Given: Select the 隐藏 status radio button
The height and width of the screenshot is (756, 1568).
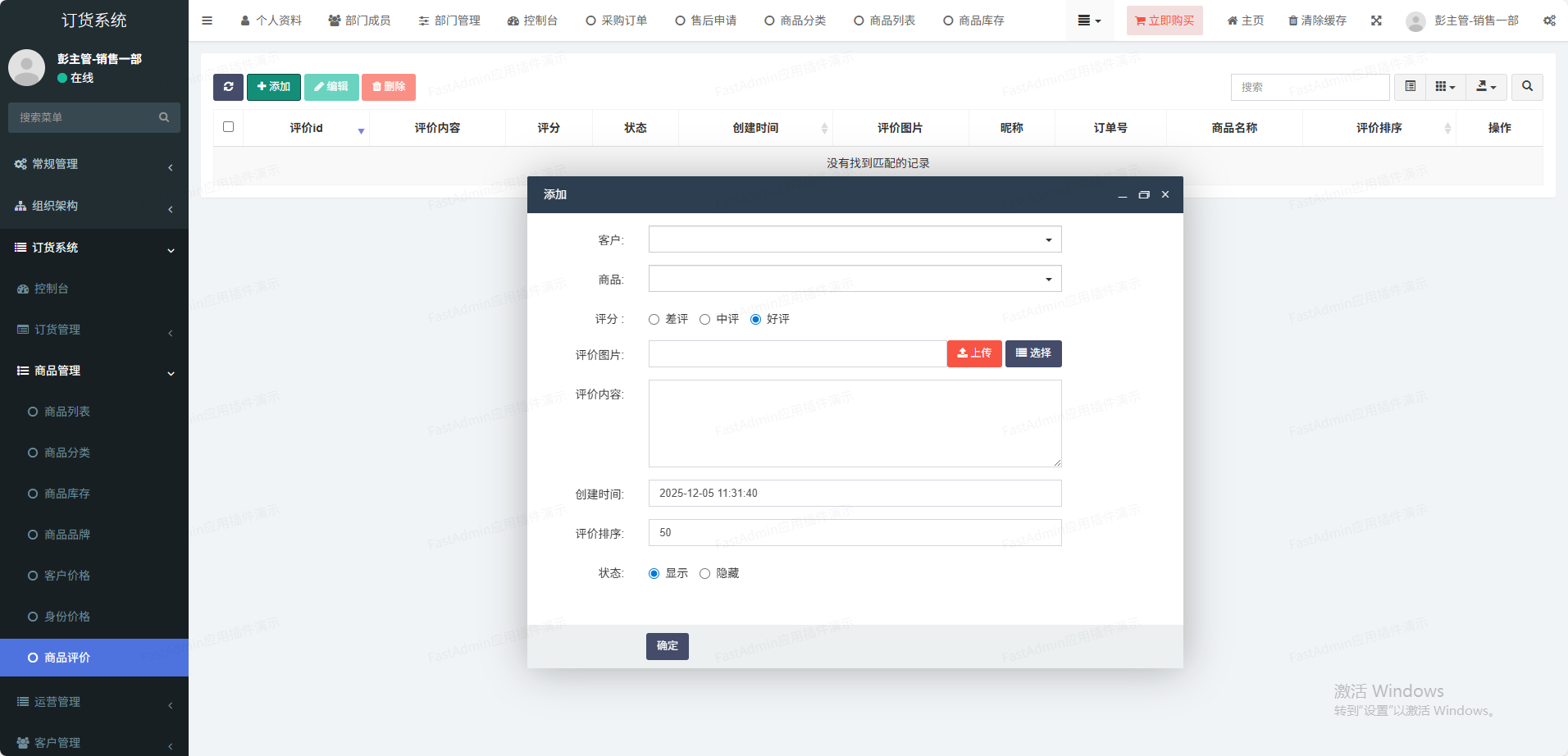Looking at the screenshot, I should pyautogui.click(x=704, y=574).
